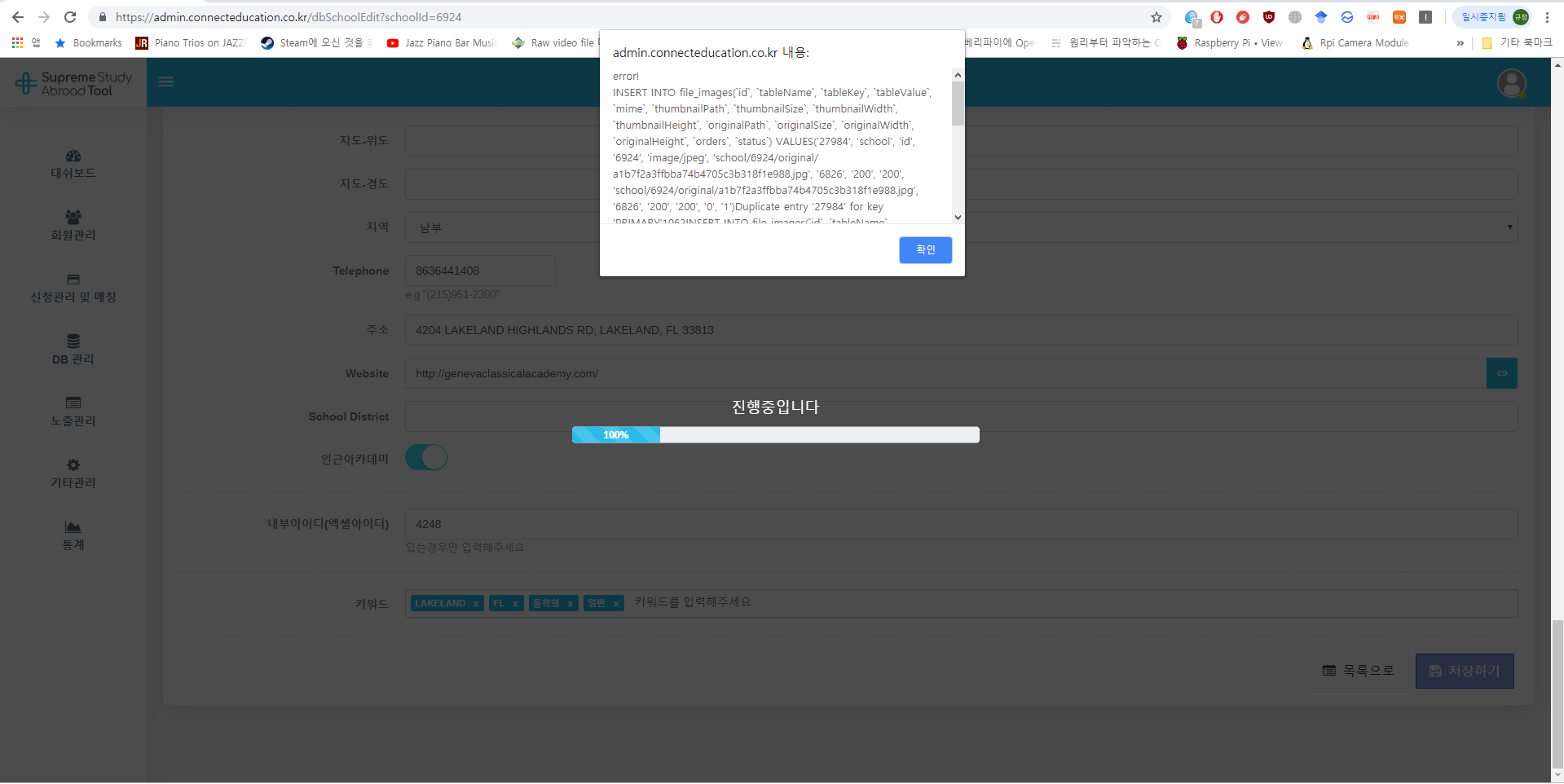
Task: Click the 100% progress bar
Action: pyautogui.click(x=775, y=435)
